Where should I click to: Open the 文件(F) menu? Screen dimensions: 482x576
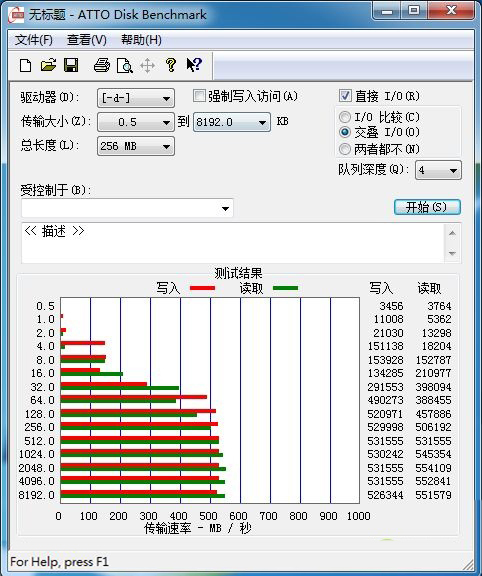34,40
